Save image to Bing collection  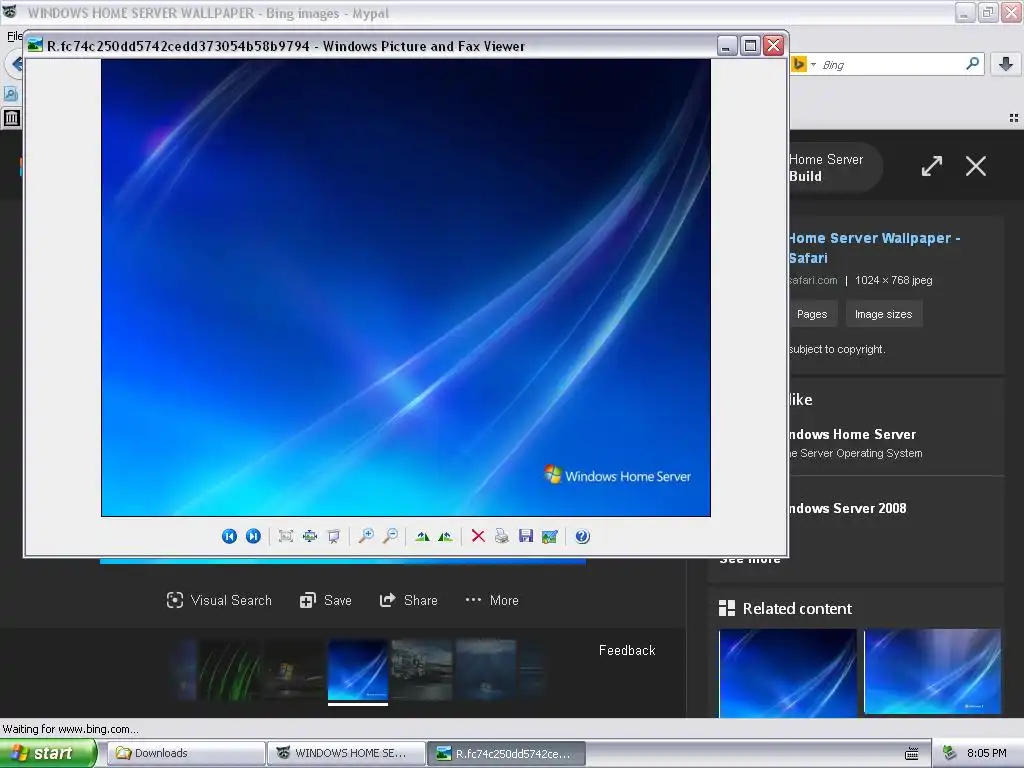325,600
